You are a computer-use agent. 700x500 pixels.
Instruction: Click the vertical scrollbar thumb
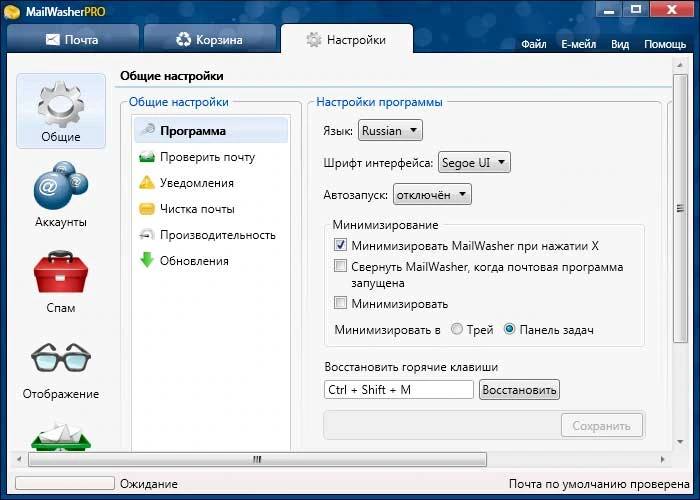point(680,208)
